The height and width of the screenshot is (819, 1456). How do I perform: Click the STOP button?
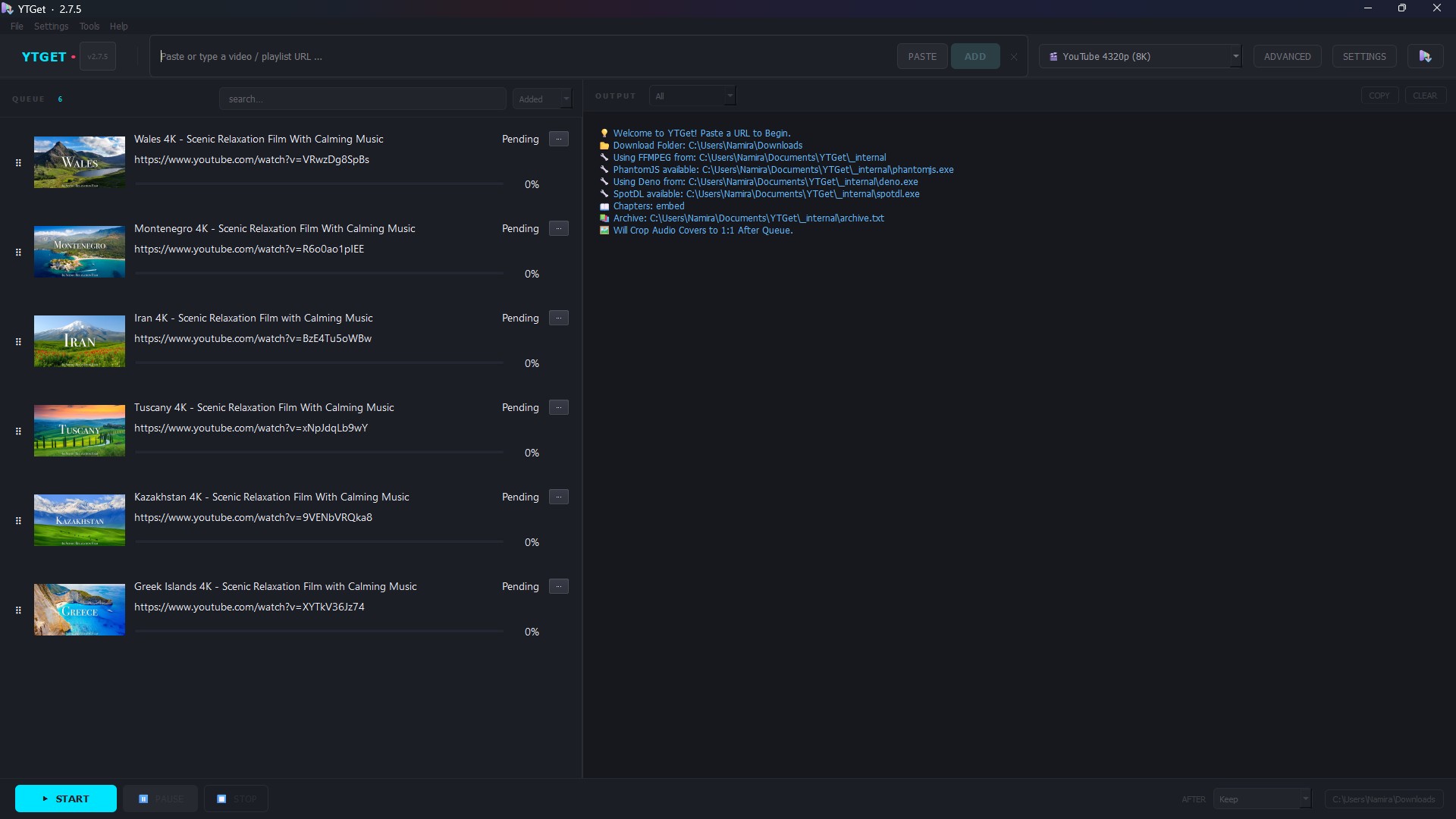pyautogui.click(x=237, y=799)
